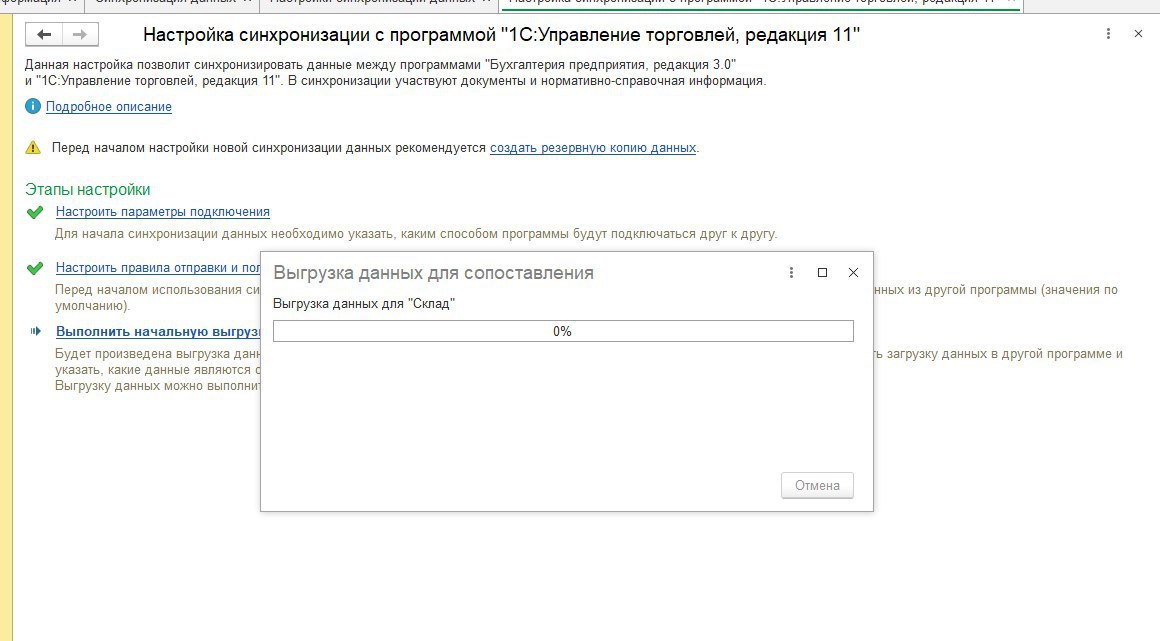
Task: Open the Настроить параметры подключения step
Action: pyautogui.click(x=163, y=212)
